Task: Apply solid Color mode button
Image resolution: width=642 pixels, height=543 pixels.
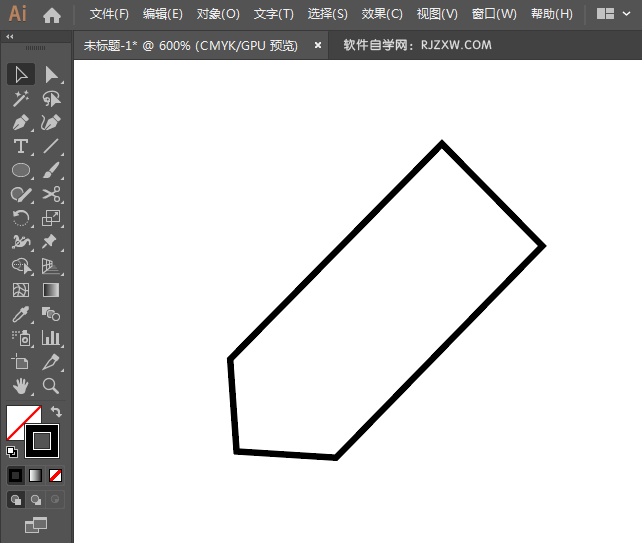Action: coord(16,475)
